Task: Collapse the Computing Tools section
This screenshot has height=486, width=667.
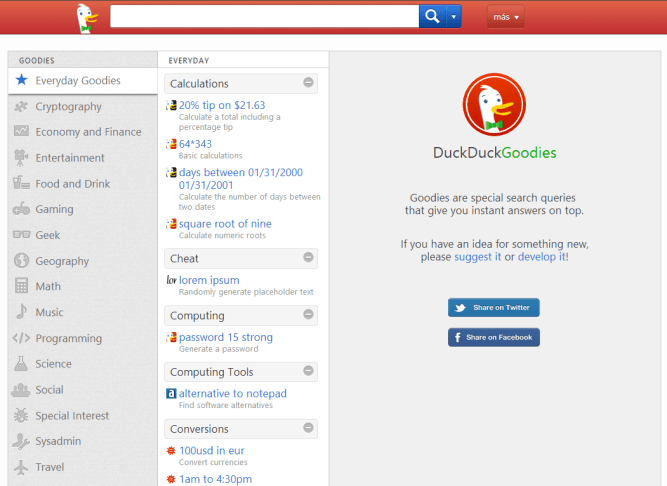Action: (308, 371)
